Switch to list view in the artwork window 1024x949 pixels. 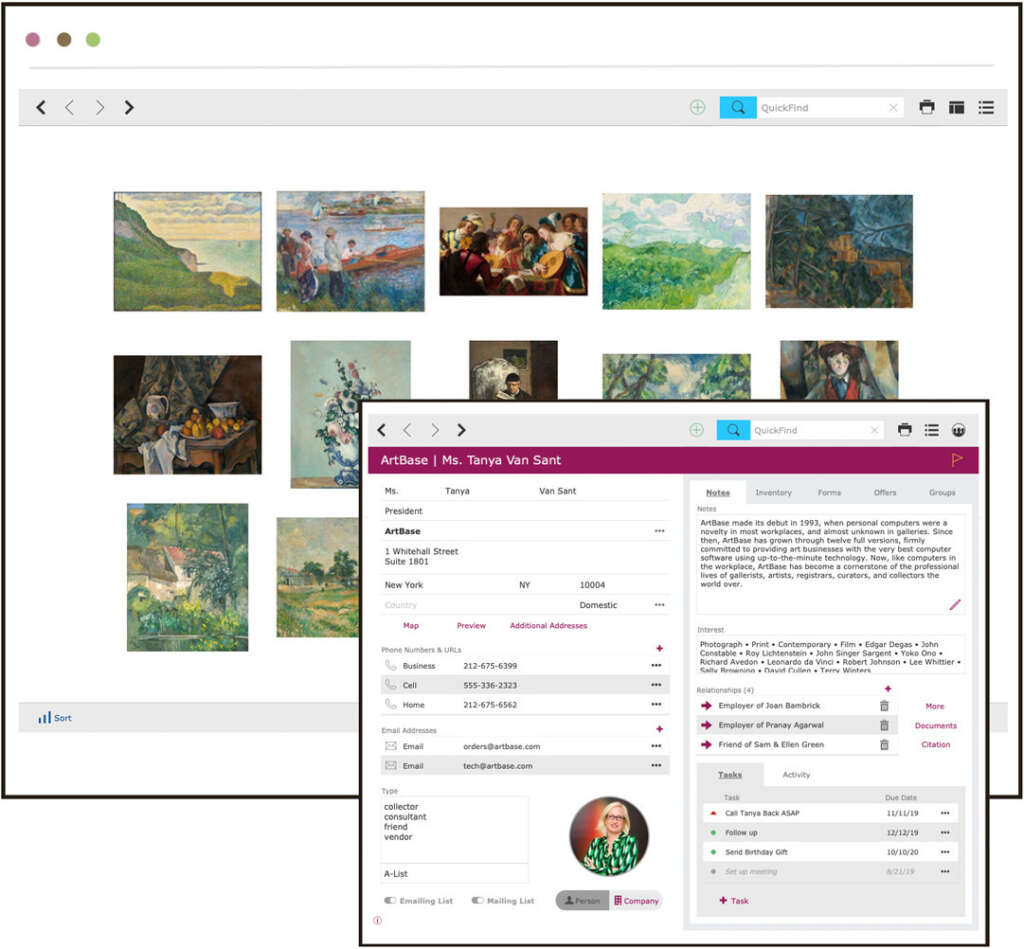click(986, 107)
